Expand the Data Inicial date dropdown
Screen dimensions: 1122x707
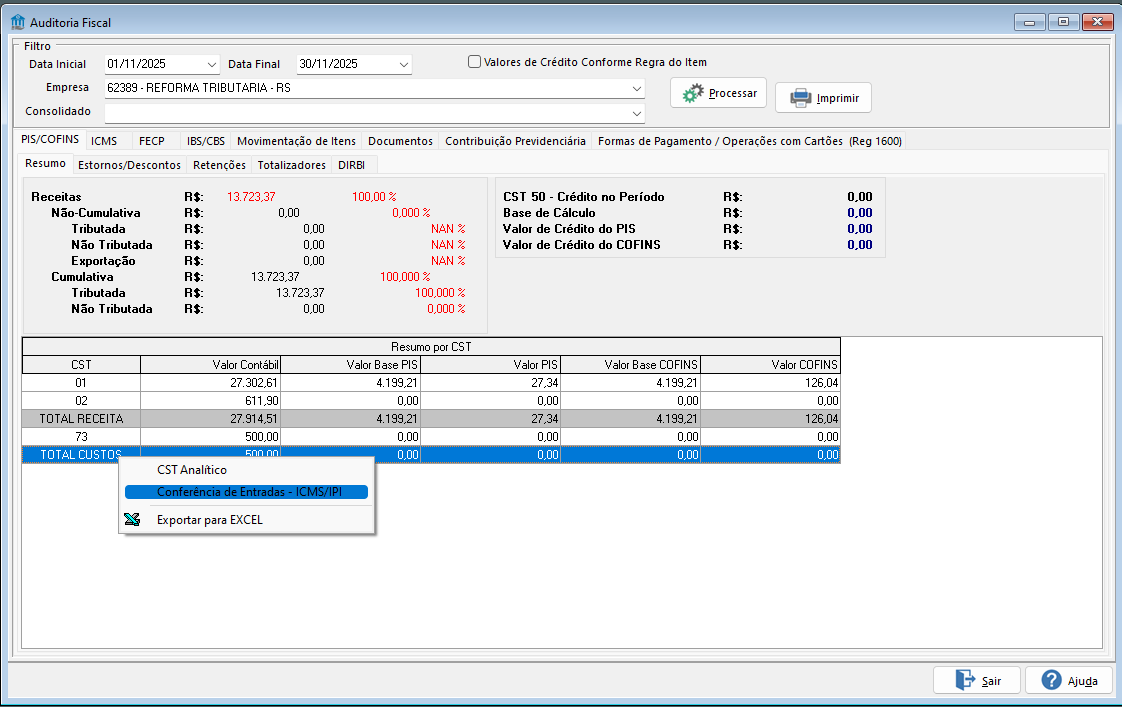pyautogui.click(x=212, y=64)
